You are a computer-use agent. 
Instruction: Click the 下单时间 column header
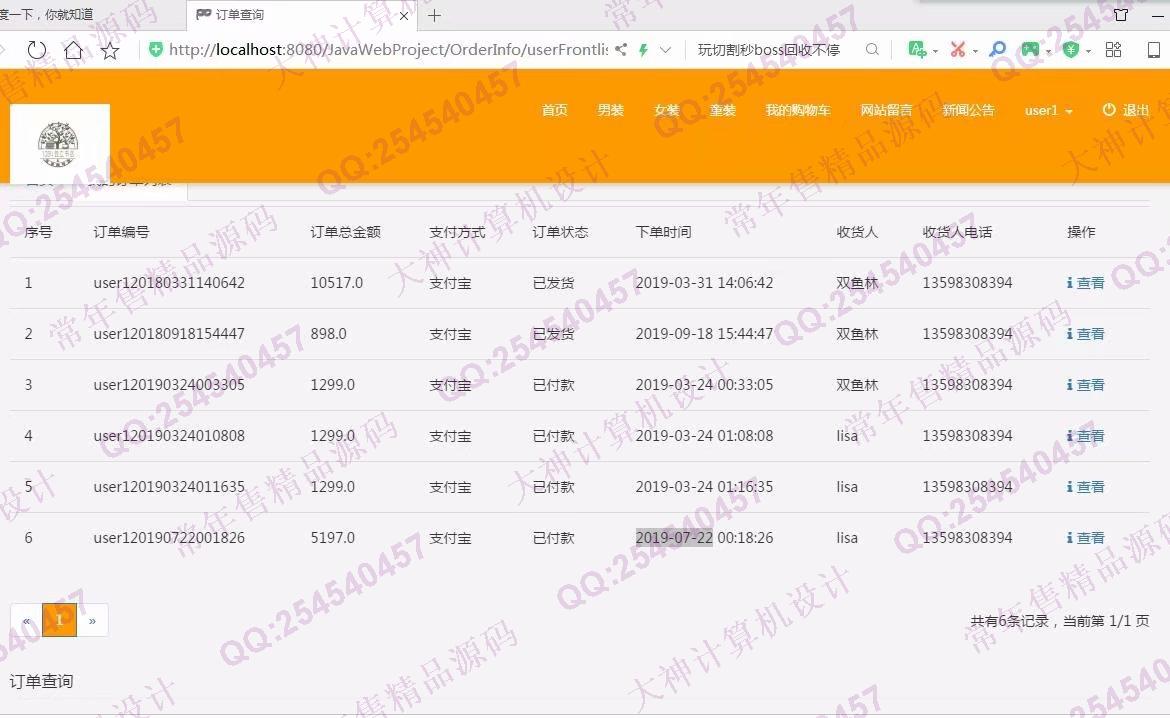(x=663, y=232)
